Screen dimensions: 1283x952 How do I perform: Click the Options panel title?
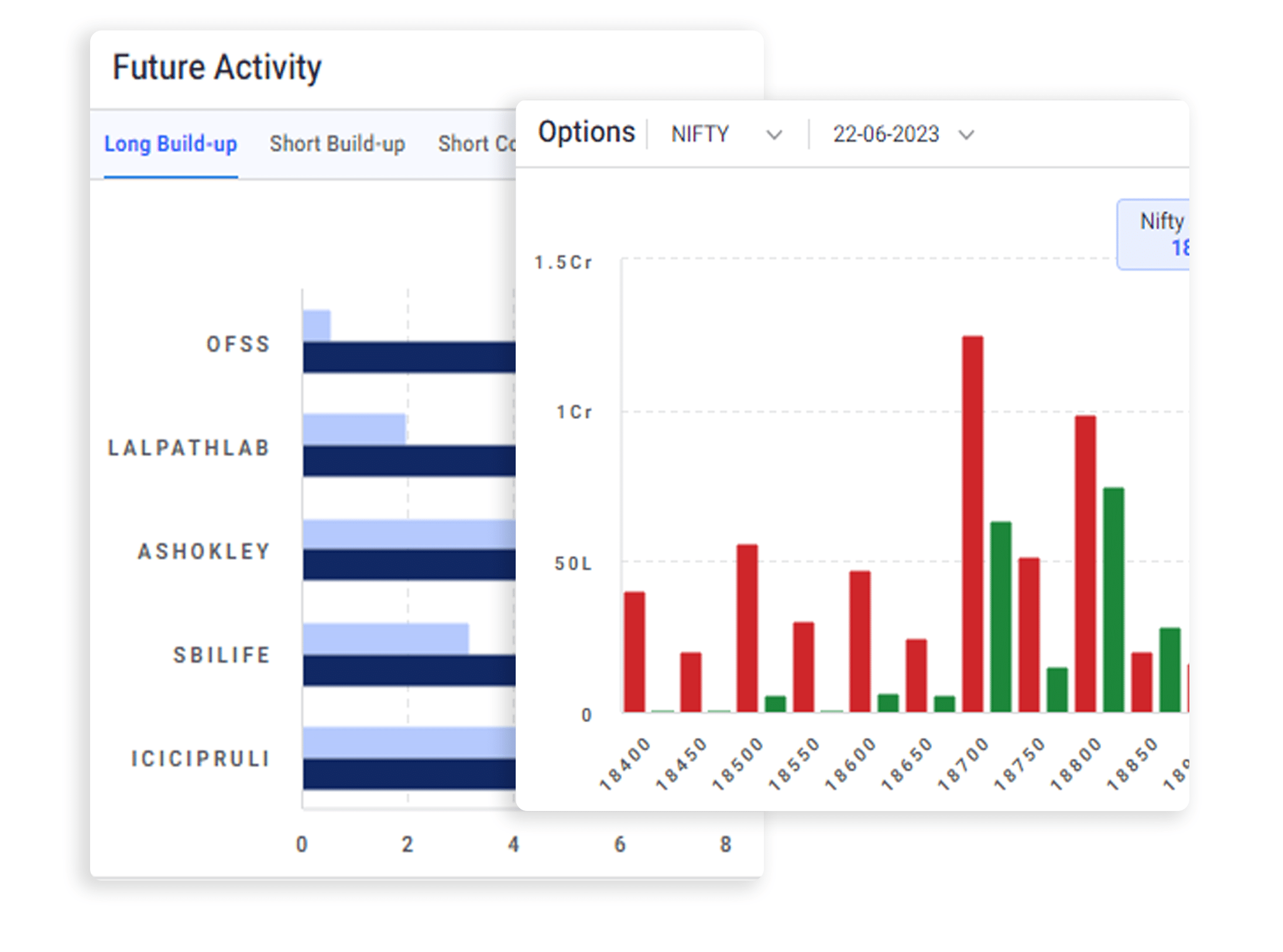(x=586, y=132)
